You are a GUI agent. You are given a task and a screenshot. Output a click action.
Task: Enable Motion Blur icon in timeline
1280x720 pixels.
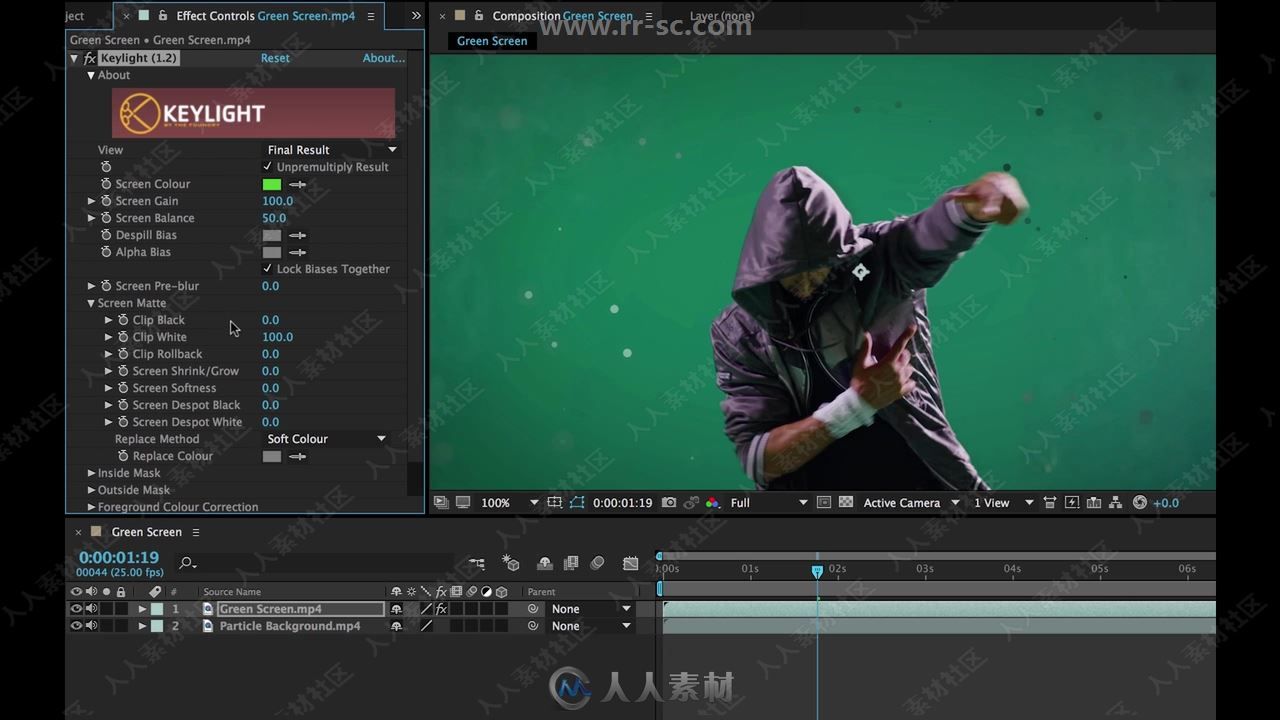(x=597, y=564)
